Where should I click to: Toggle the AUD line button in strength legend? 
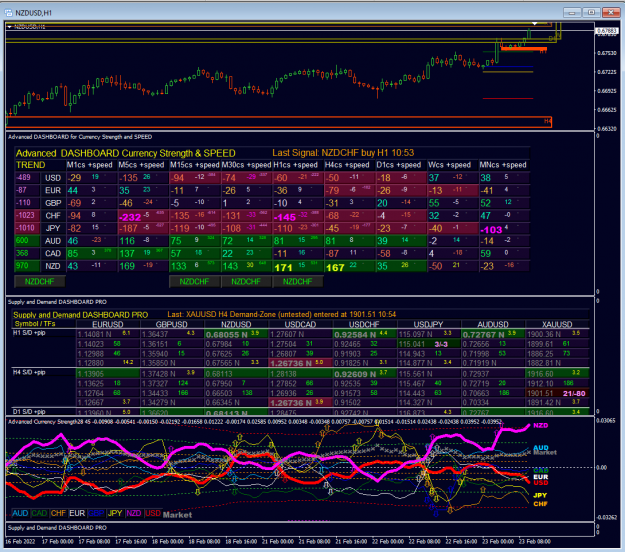[20, 513]
